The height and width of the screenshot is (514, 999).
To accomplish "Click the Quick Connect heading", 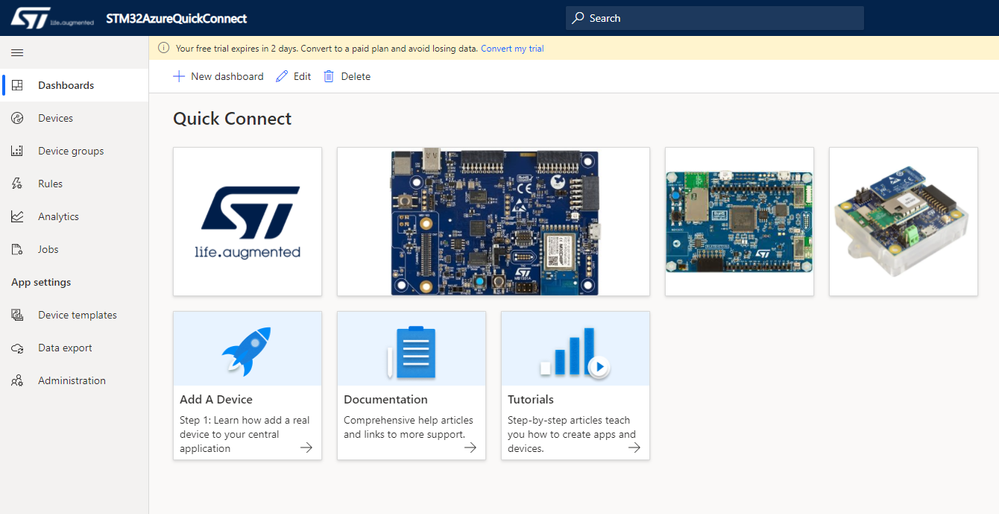I will (x=233, y=119).
